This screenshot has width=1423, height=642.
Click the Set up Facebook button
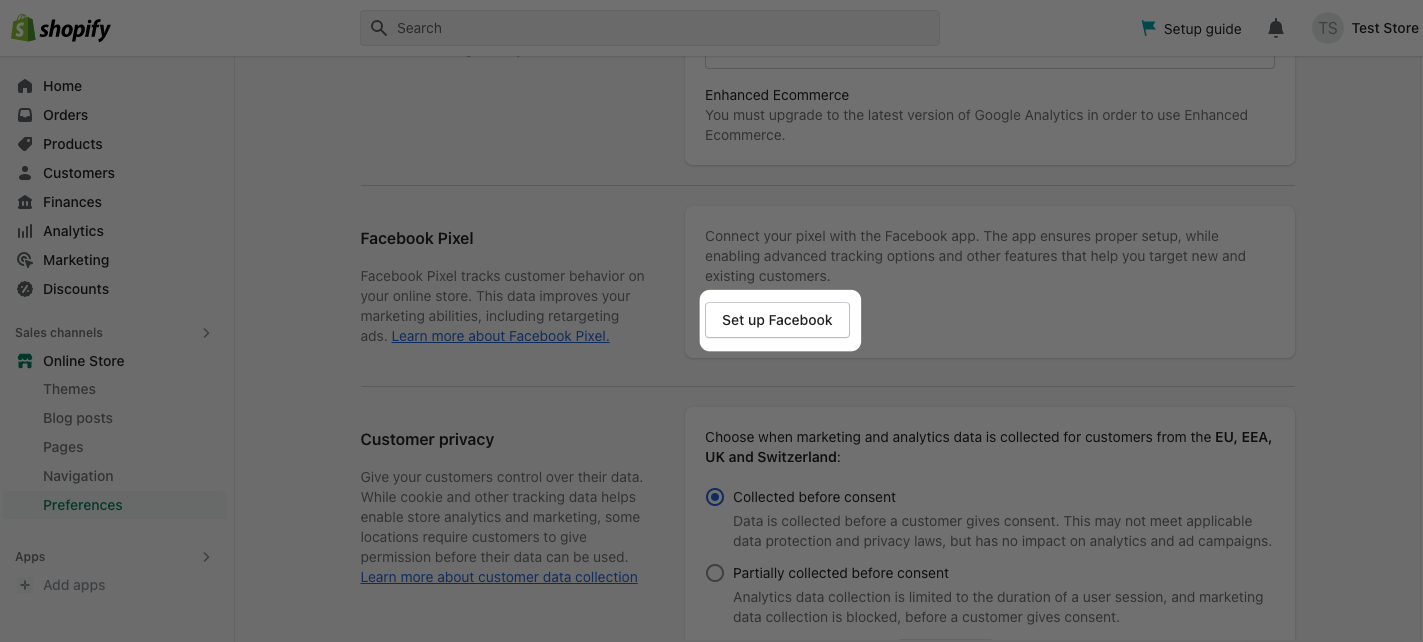[777, 320]
